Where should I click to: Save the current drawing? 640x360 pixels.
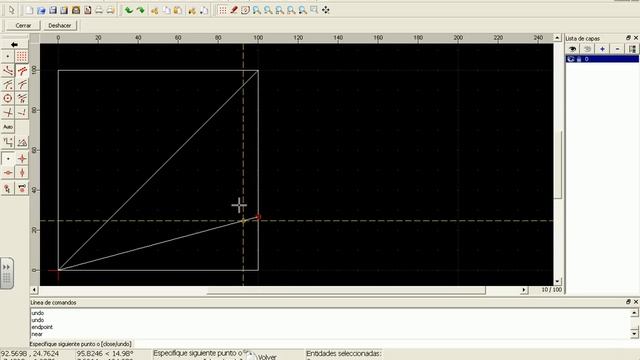coord(53,10)
